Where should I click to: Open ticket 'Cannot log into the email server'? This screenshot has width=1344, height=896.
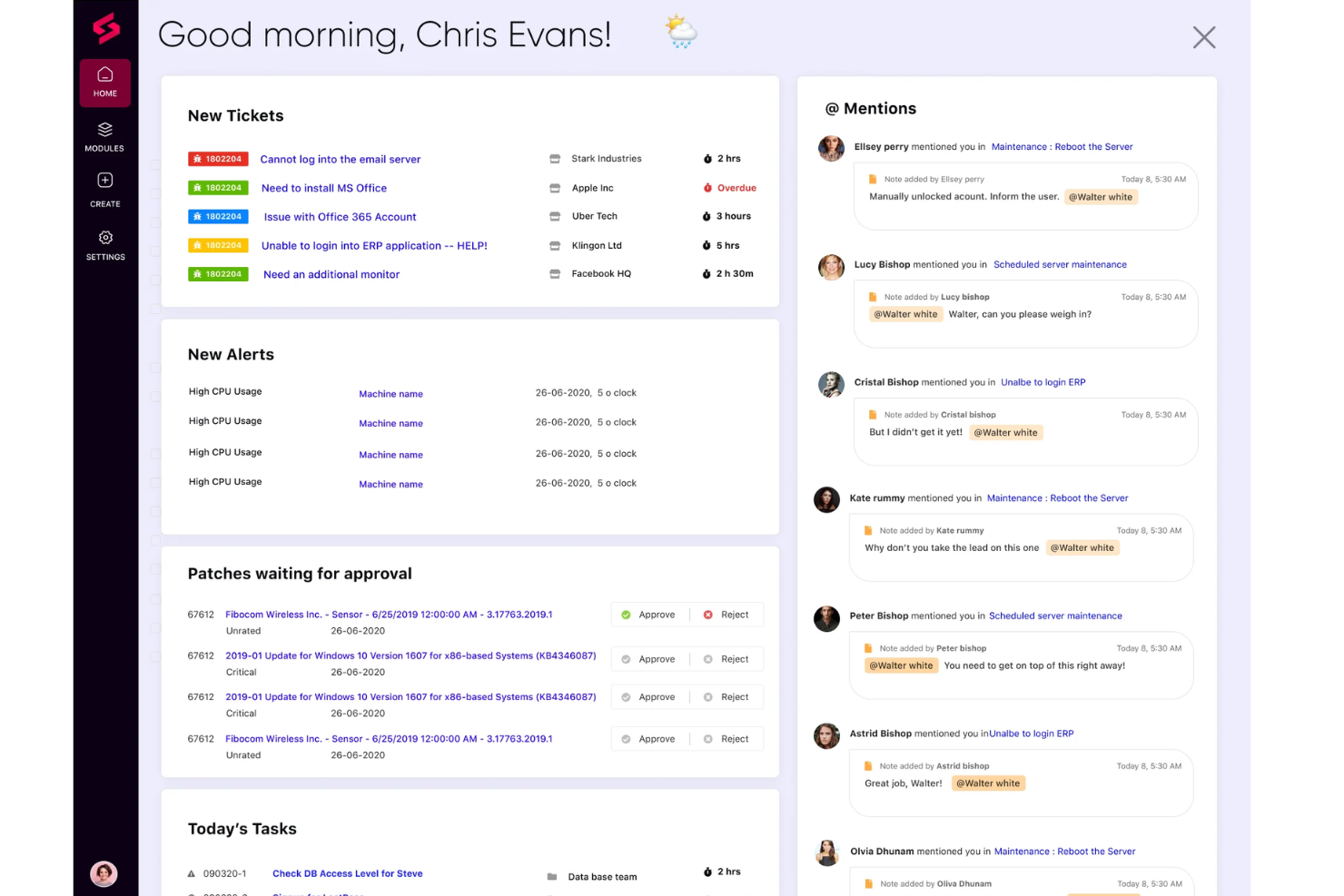pos(341,160)
